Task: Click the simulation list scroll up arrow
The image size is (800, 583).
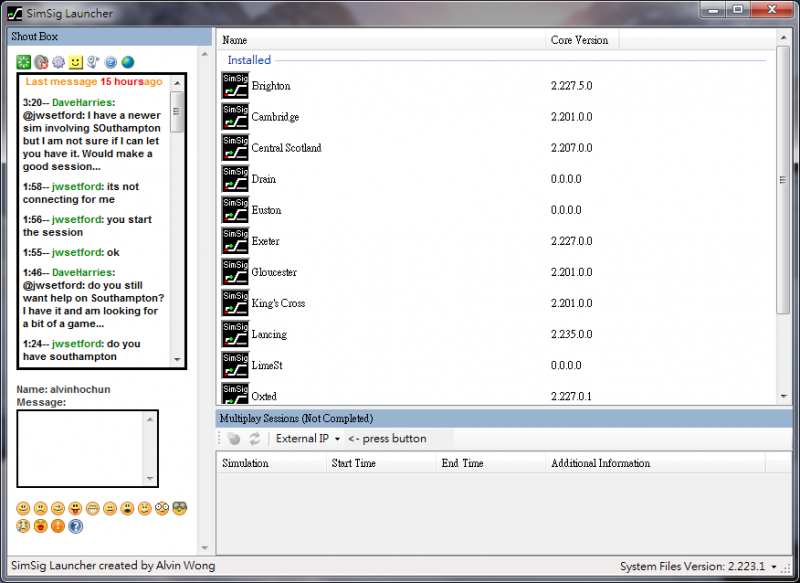Action: coord(783,37)
